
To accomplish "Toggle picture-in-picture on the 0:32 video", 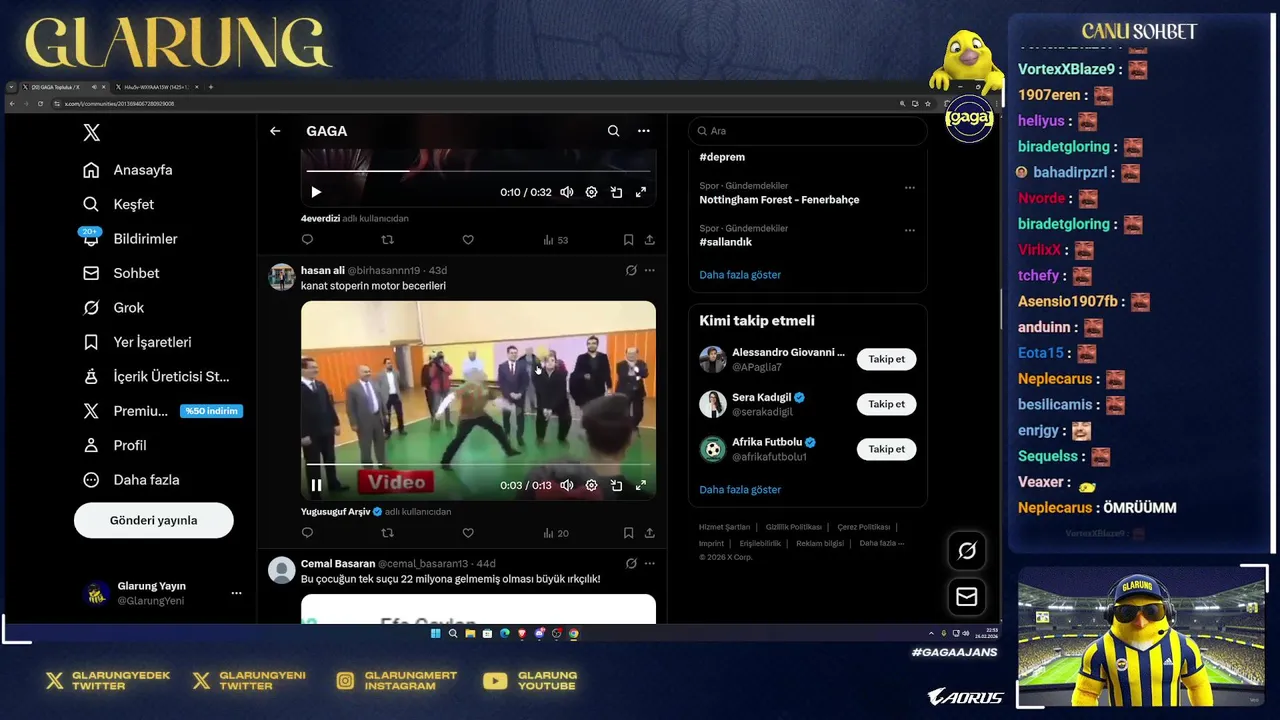I will pyautogui.click(x=617, y=192).
